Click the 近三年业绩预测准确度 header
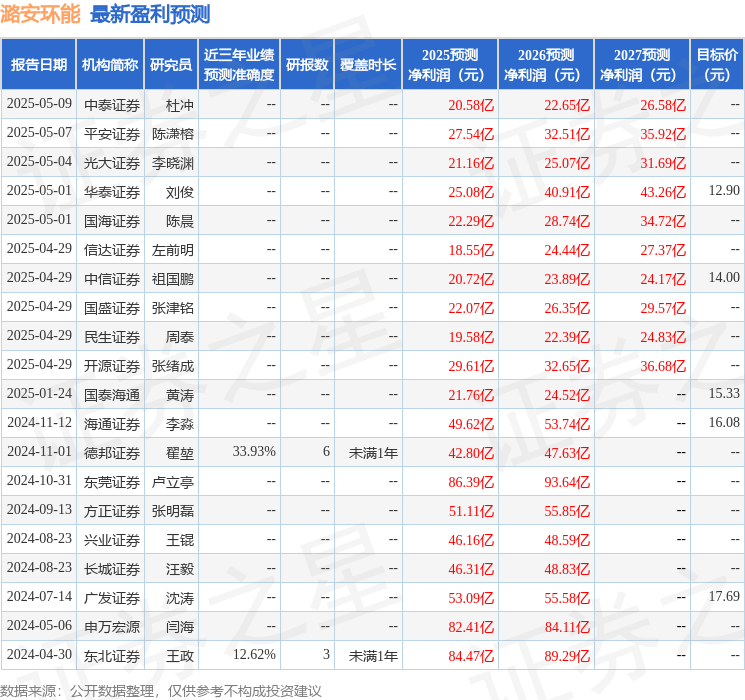The image size is (745, 700). click(x=239, y=65)
